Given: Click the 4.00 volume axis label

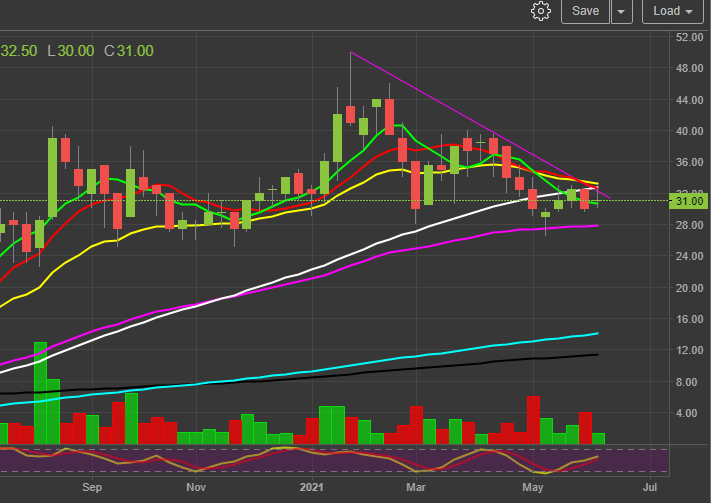Looking at the screenshot, I should (689, 413).
